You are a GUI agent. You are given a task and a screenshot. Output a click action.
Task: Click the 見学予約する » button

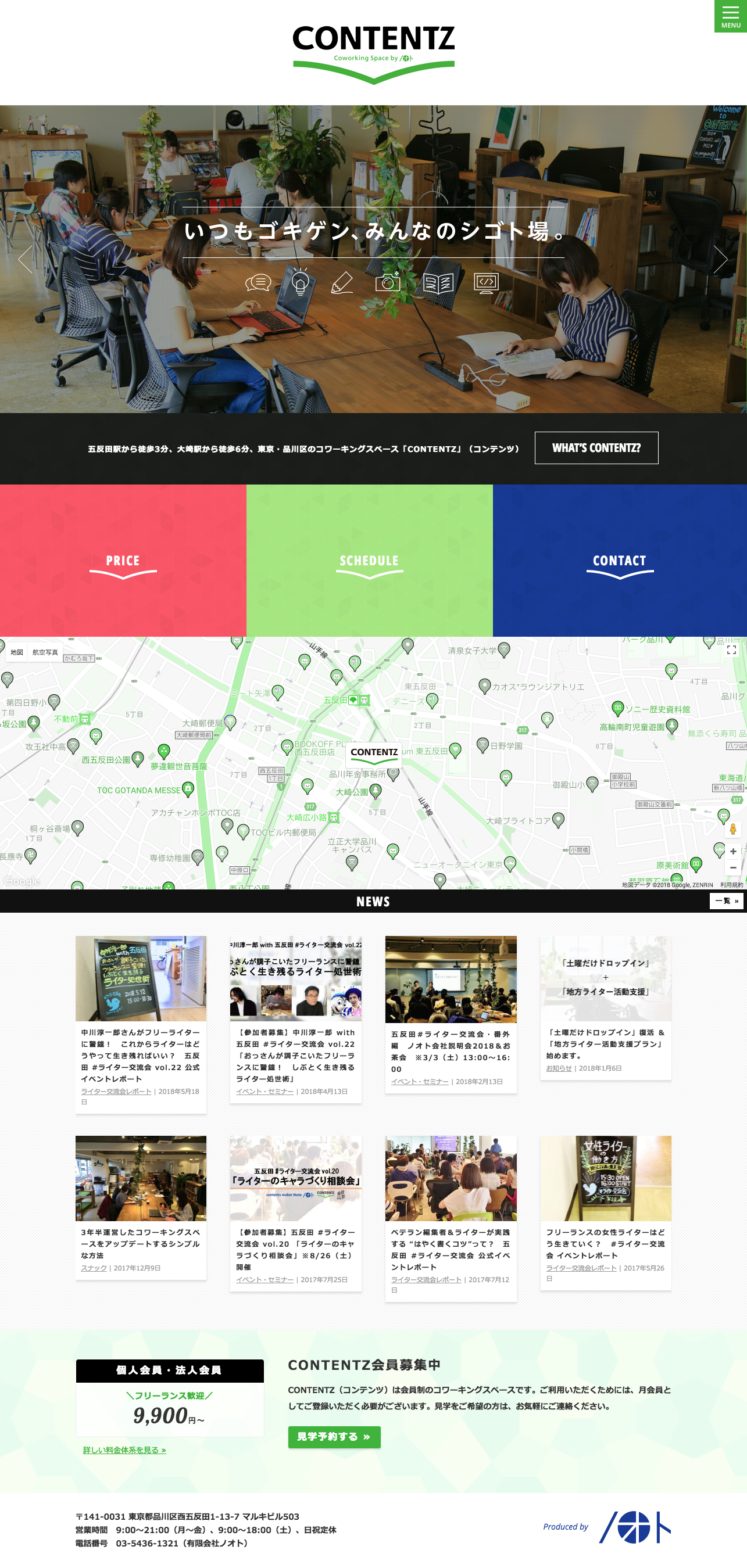(x=334, y=1437)
